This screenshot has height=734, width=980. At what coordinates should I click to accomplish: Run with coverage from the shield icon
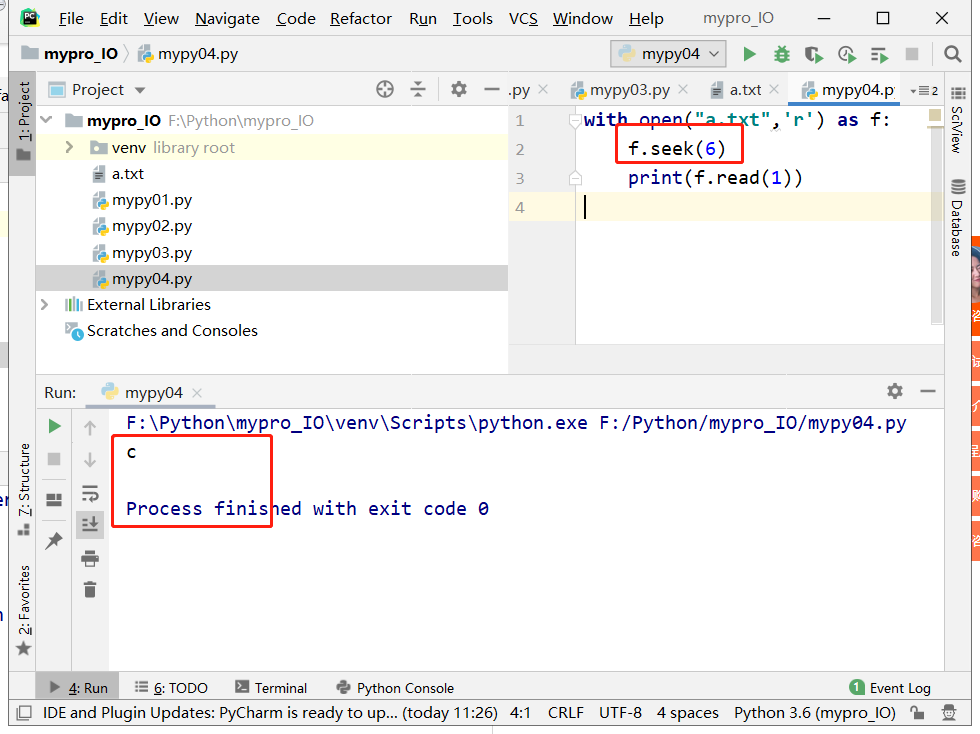click(814, 54)
